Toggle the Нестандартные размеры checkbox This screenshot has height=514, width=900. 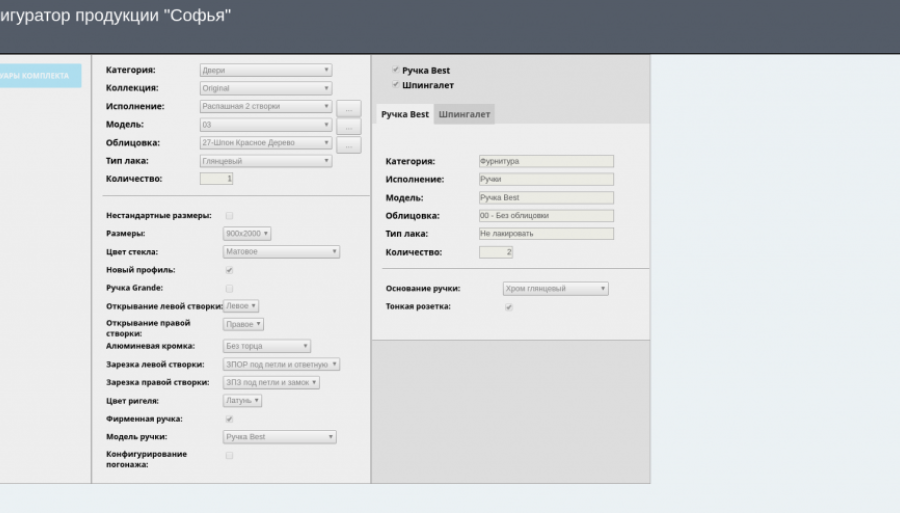click(x=230, y=215)
